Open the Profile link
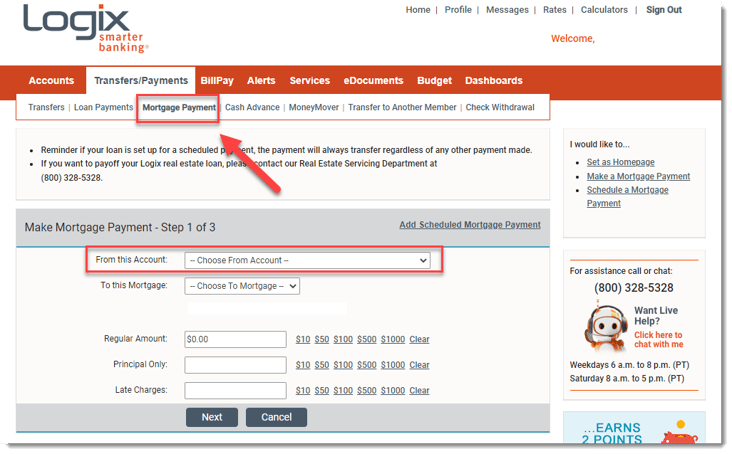The height and width of the screenshot is (454, 732). pyautogui.click(x=458, y=10)
